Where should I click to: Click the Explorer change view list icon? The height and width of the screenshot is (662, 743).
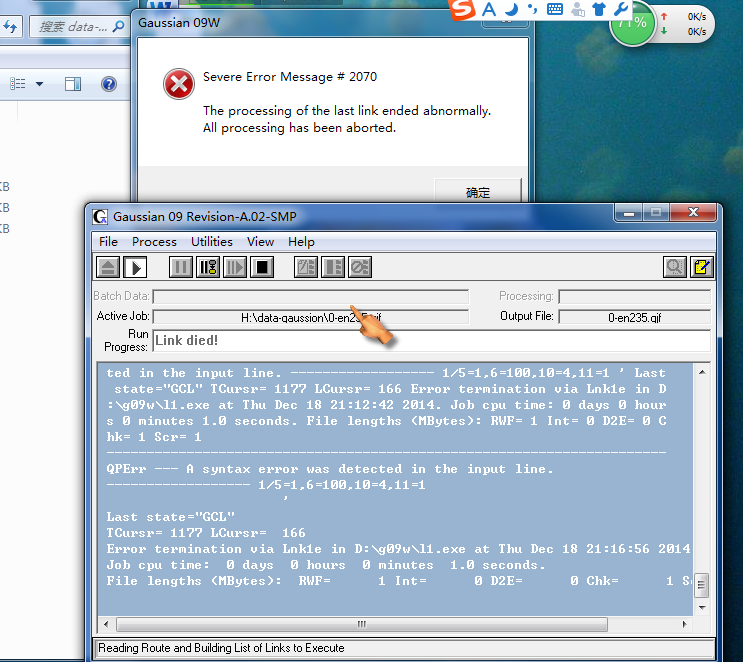coord(18,84)
